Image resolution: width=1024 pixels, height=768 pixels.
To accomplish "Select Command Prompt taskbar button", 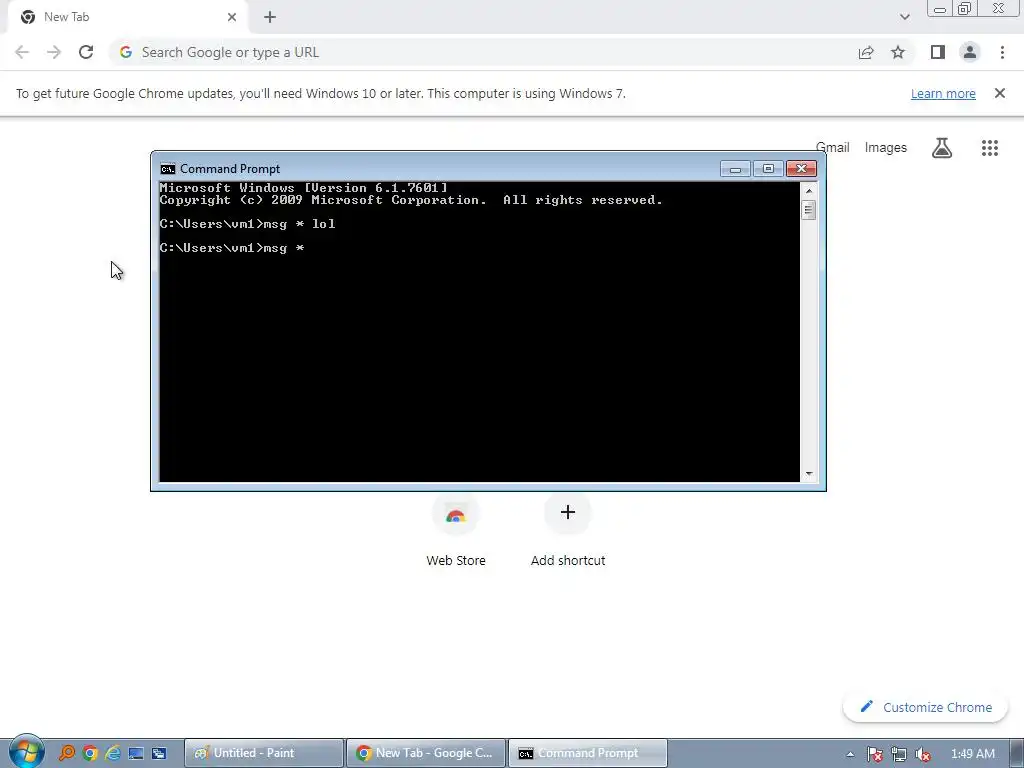I will [588, 753].
